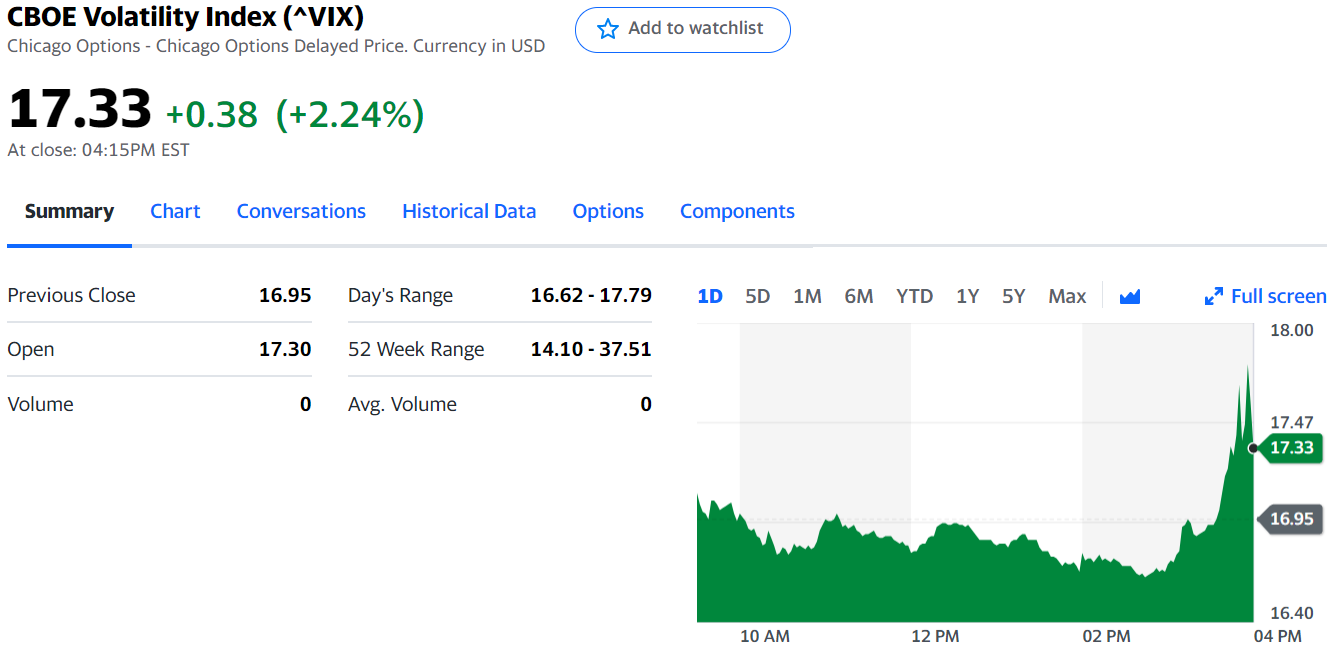Click the +0.38 price change value

tap(211, 115)
